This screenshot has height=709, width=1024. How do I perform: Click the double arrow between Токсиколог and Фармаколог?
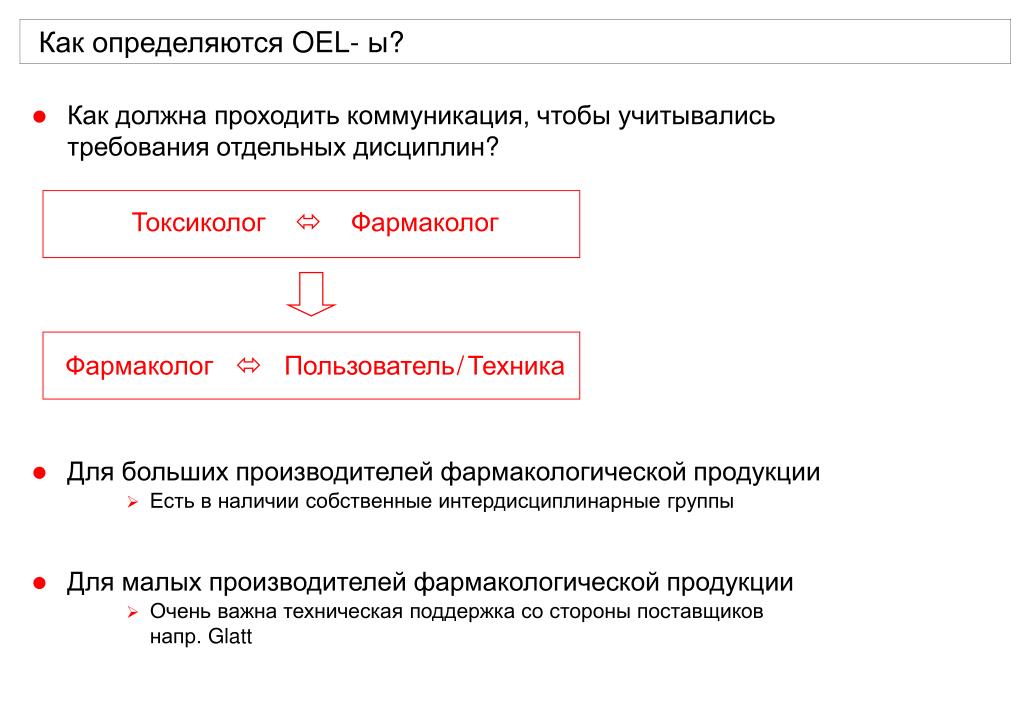[308, 223]
